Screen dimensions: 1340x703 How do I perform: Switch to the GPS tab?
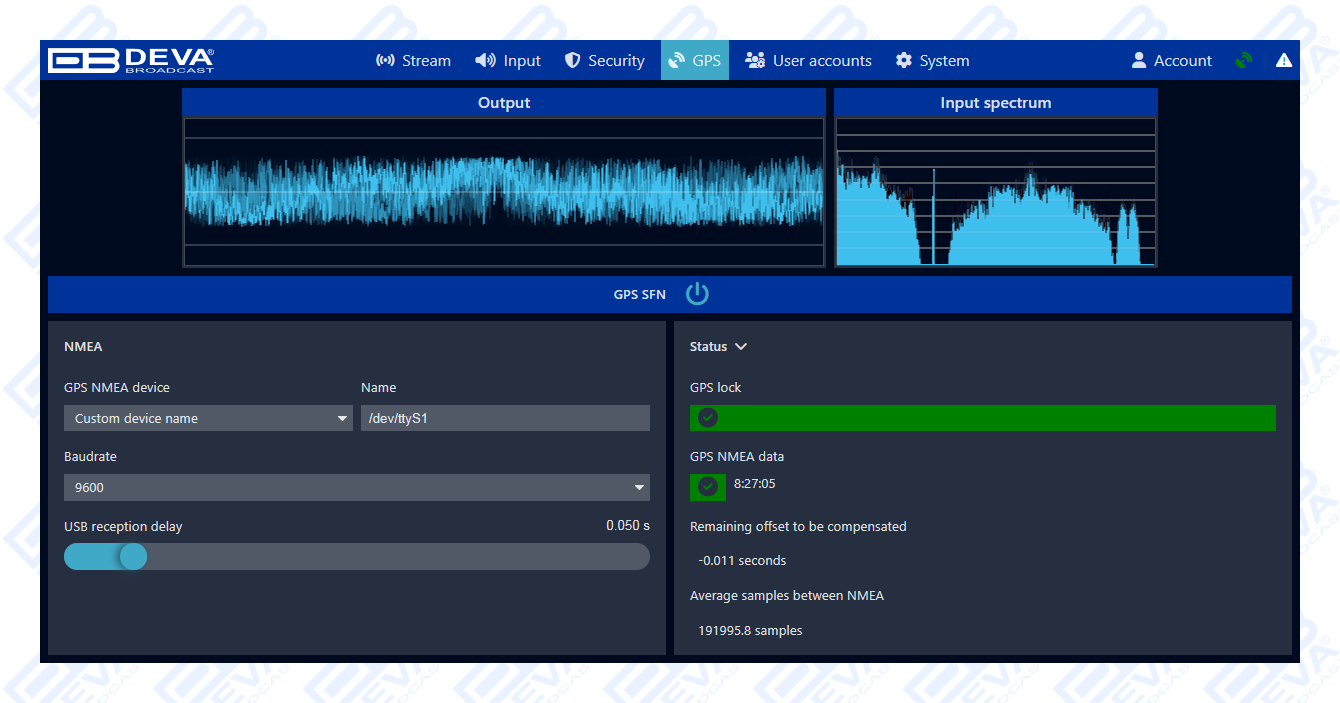point(694,60)
